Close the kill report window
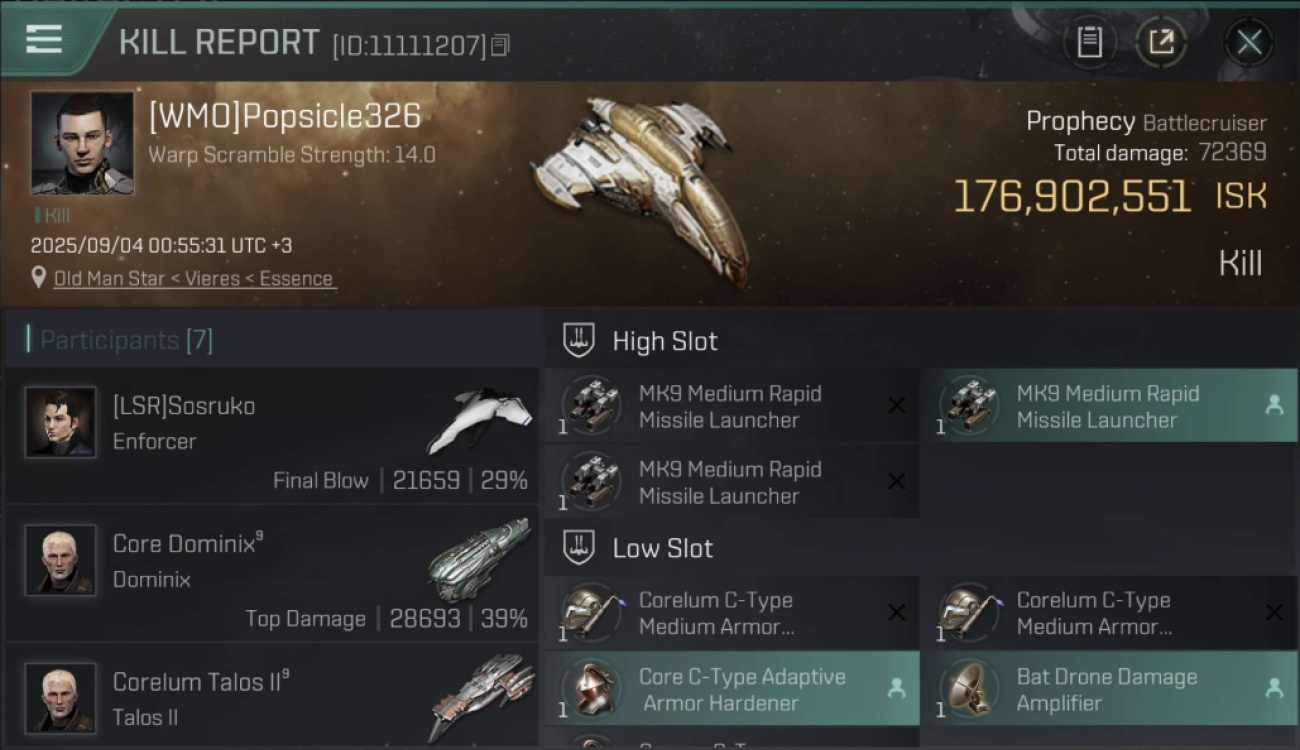Screen dimensions: 1300x750 pyautogui.click(x=1249, y=42)
